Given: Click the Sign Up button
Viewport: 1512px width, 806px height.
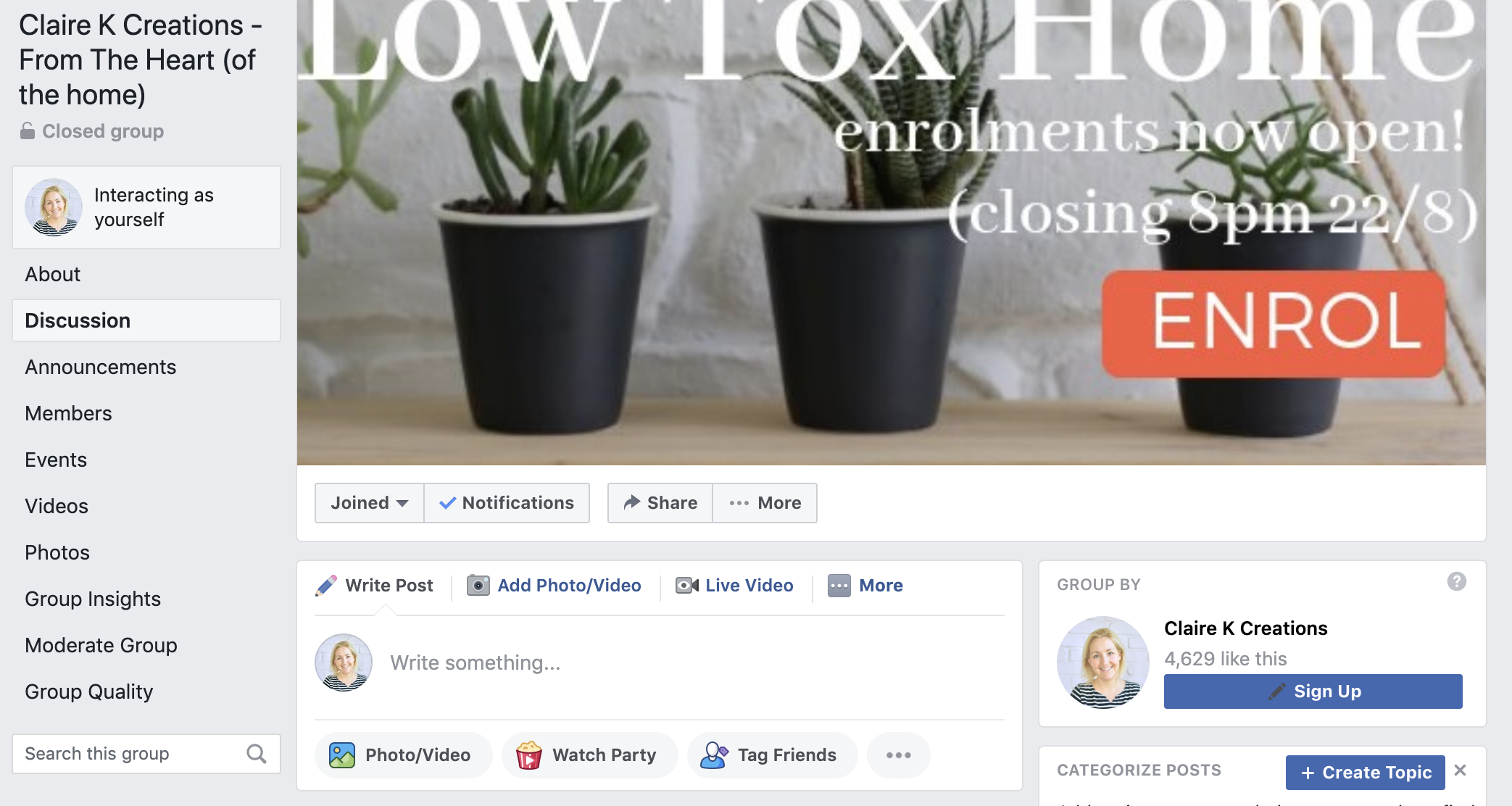Looking at the screenshot, I should 1313,691.
